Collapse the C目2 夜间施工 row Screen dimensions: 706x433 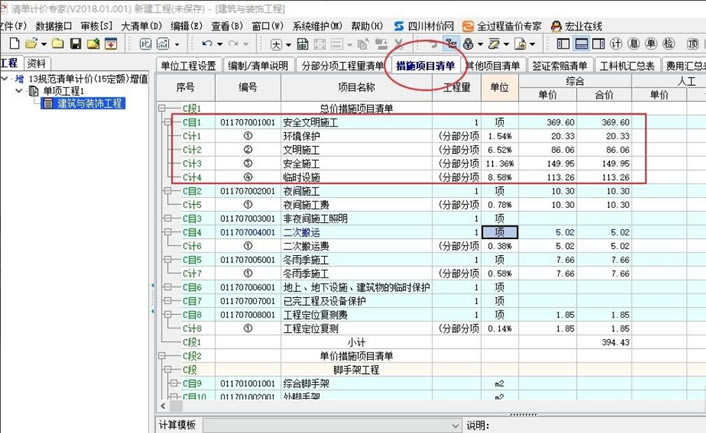(x=168, y=191)
